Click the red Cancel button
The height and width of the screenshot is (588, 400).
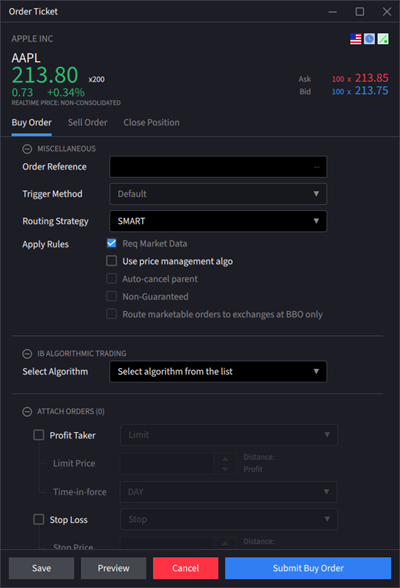(x=185, y=568)
